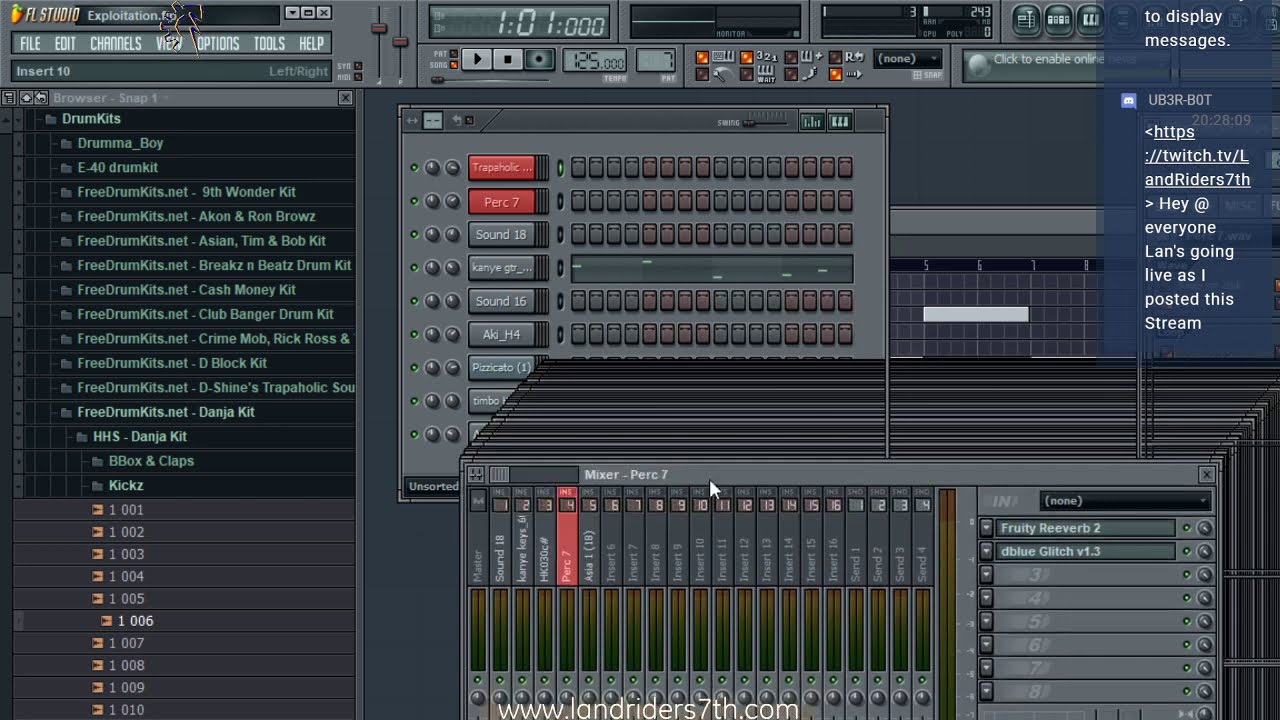Image resolution: width=1280 pixels, height=720 pixels.
Task: Open the Fruity Reeverb 2 slot menu arrow
Action: coord(986,528)
